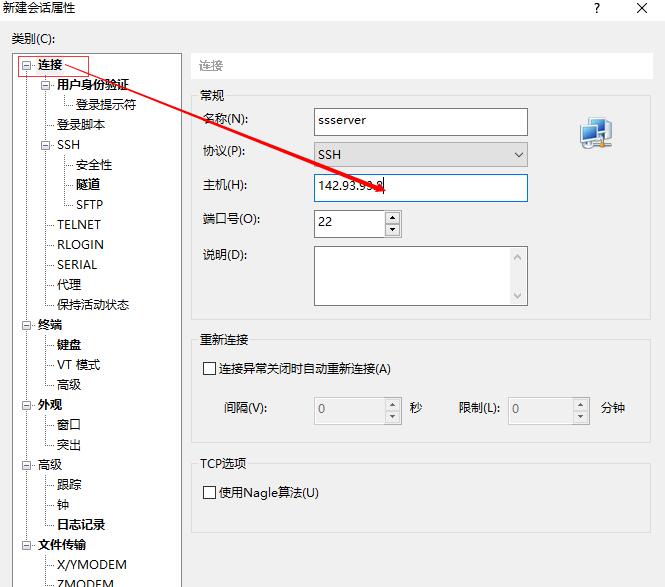Select the 代理 tree item
Screen dimensions: 665x587
69,284
